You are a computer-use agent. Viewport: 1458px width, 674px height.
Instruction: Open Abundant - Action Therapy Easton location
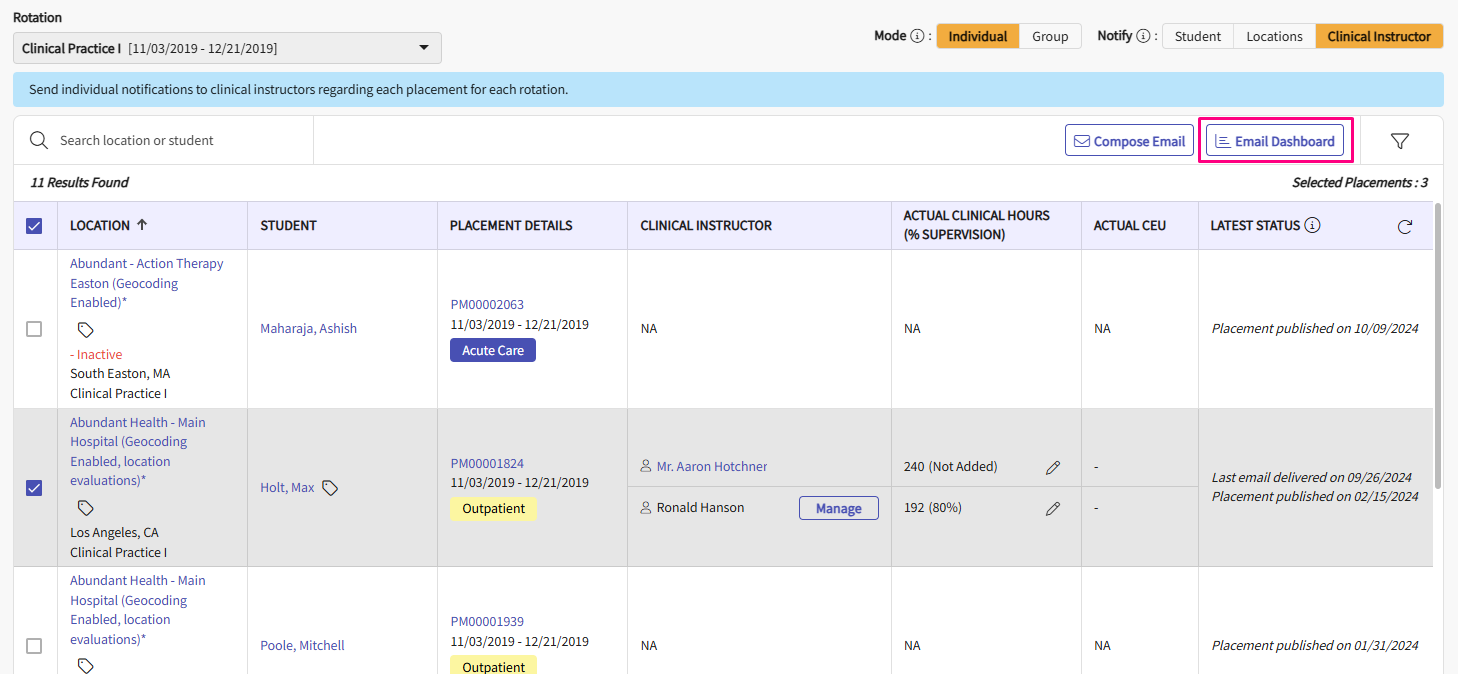pos(147,283)
